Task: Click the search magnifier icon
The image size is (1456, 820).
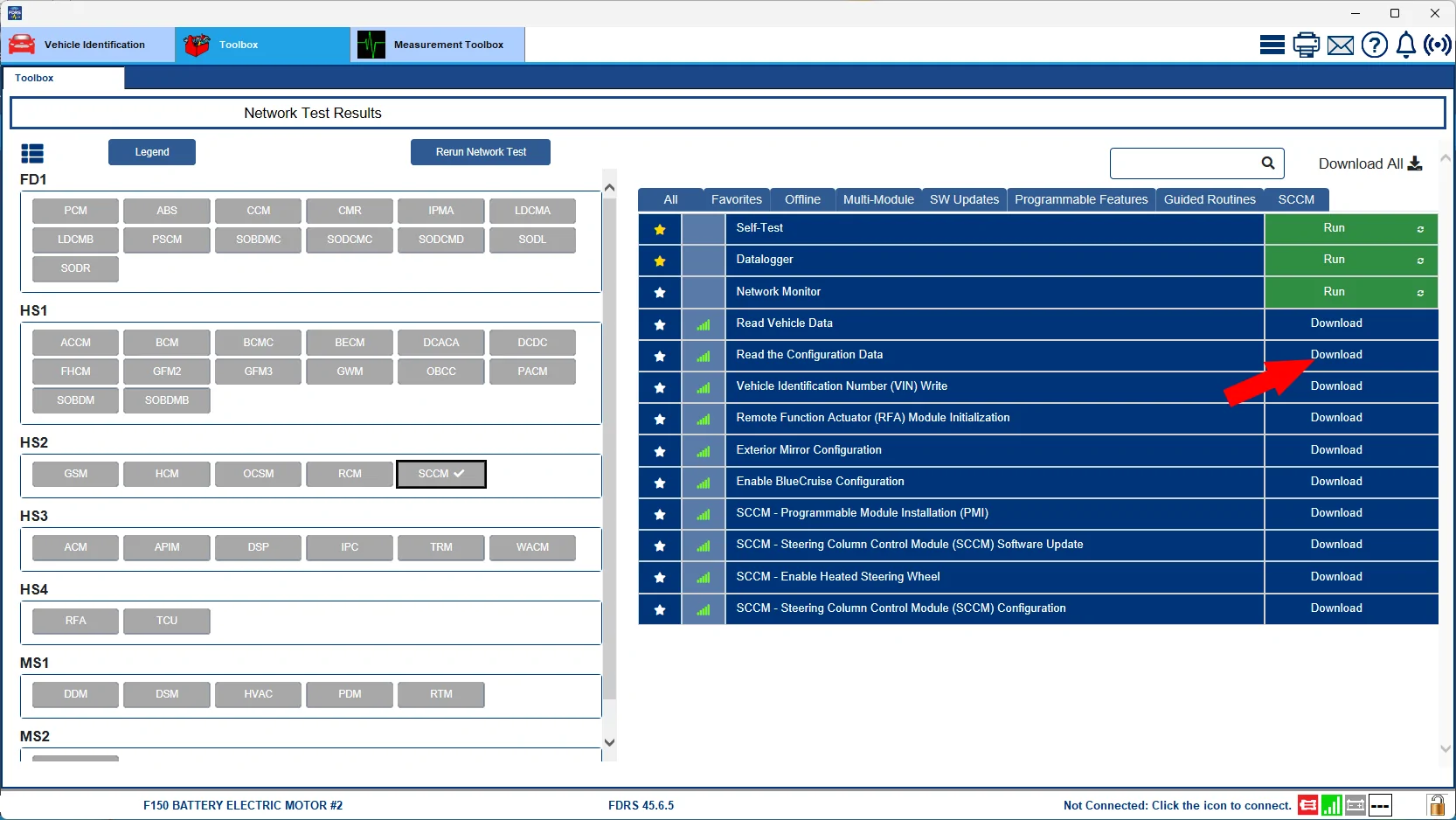Action: coord(1268,163)
